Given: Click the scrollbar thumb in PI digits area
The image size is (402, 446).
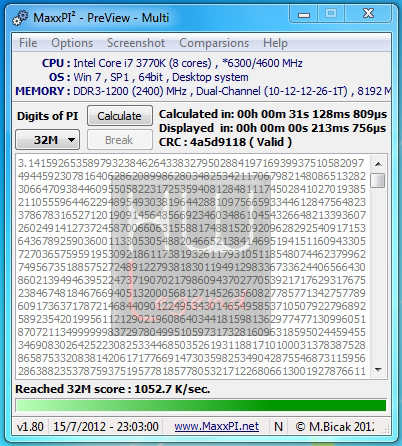Looking at the screenshot, I should click(378, 180).
